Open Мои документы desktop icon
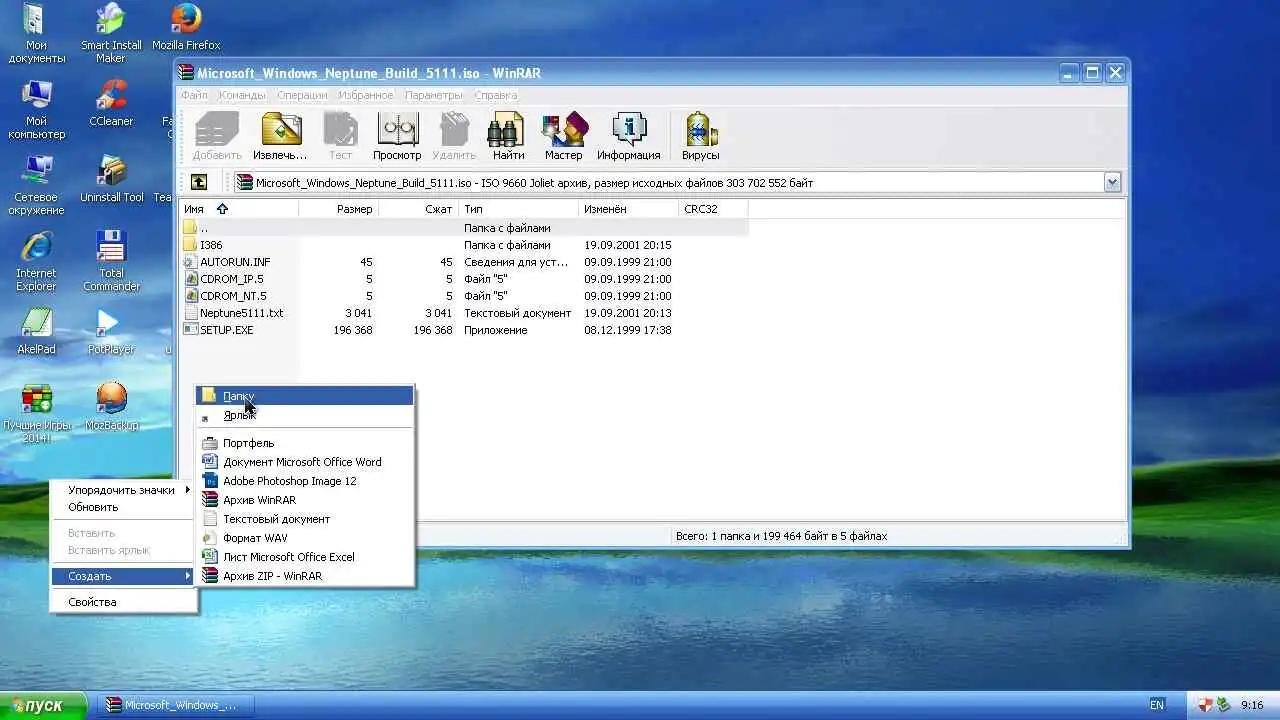The width and height of the screenshot is (1280, 720). pyautogui.click(x=37, y=33)
